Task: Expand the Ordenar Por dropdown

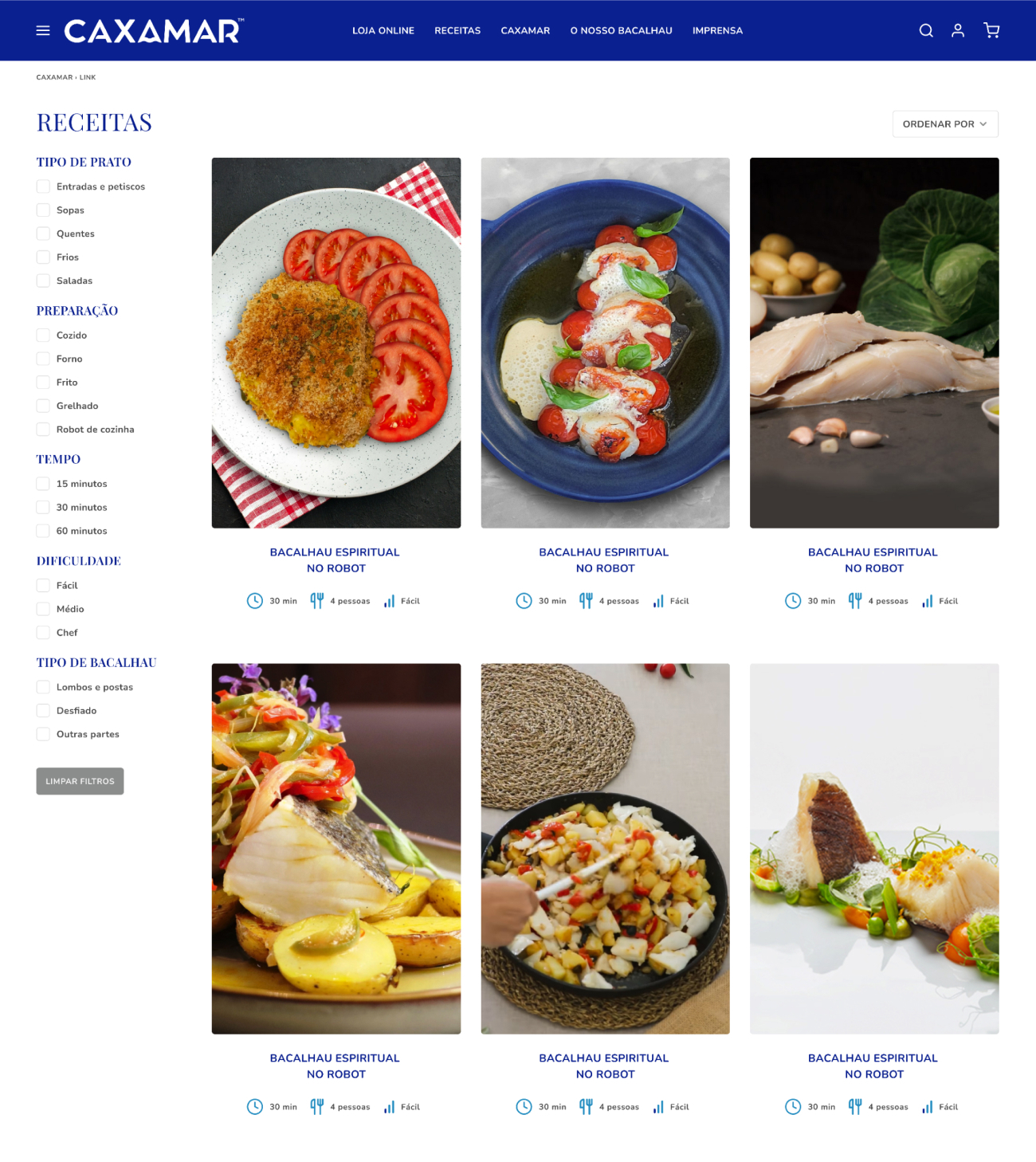Action: coord(945,124)
